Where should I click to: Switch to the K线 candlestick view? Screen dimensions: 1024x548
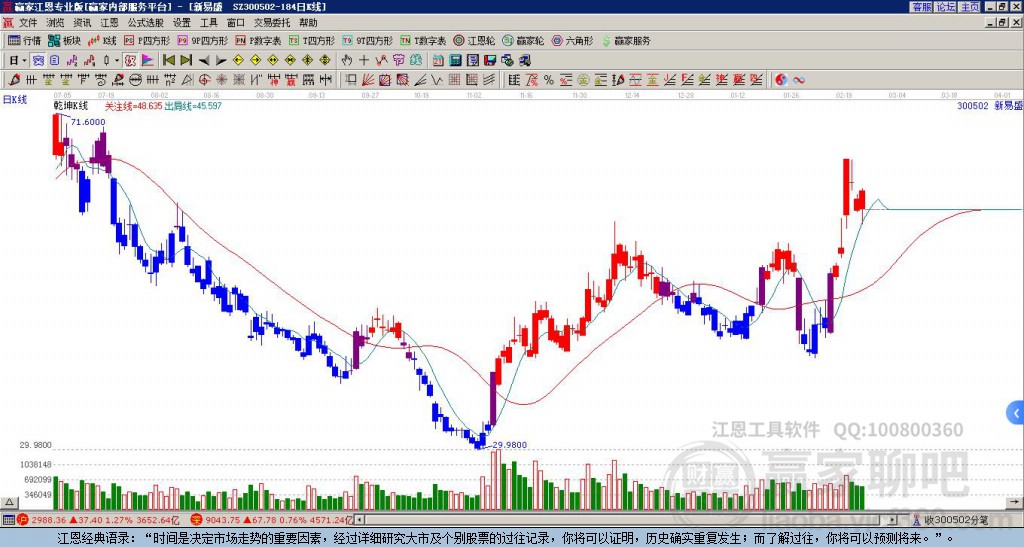click(103, 40)
